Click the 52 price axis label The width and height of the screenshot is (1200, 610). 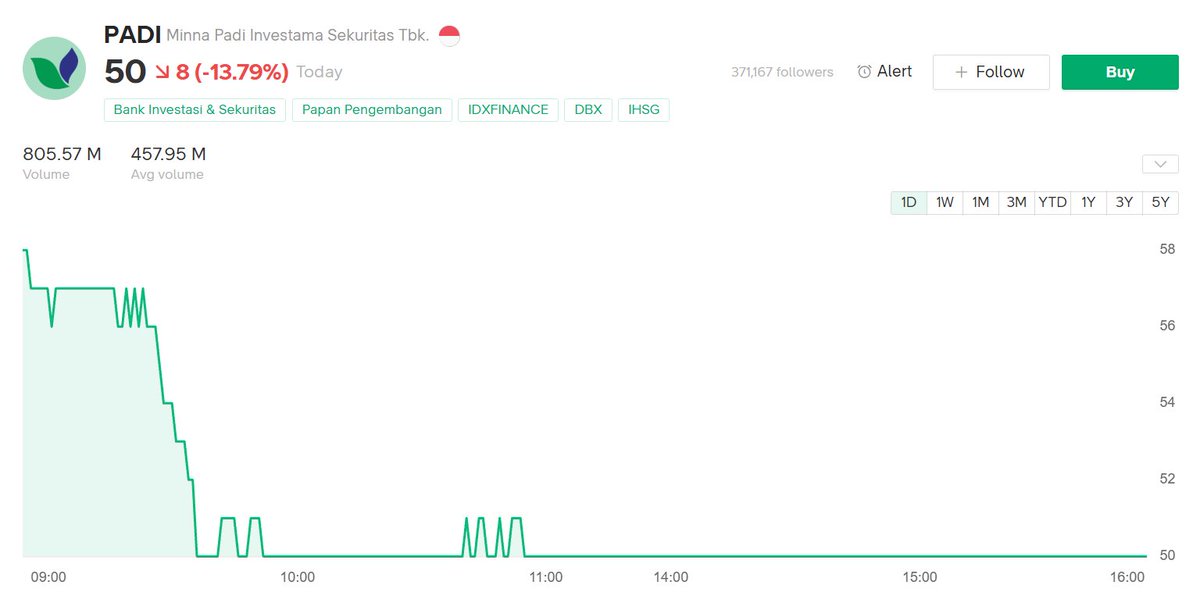[1167, 478]
